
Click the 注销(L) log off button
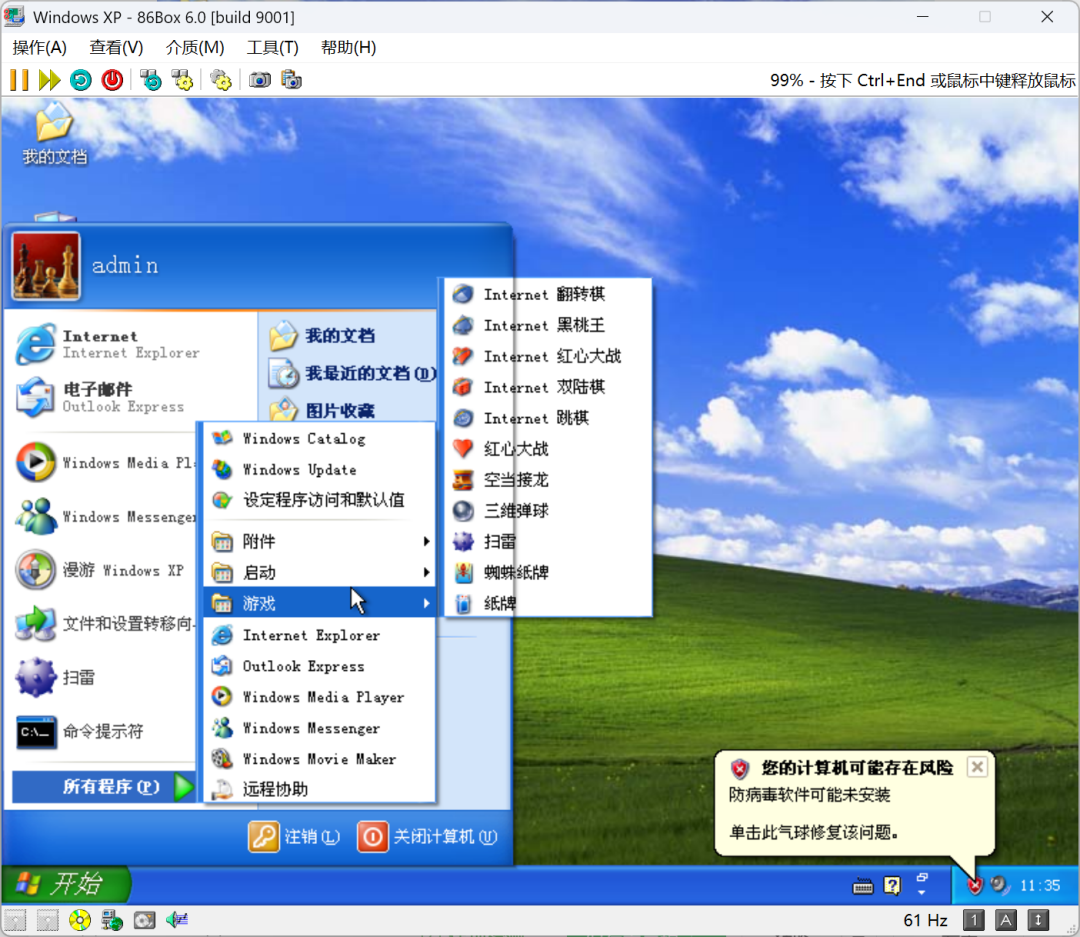(x=295, y=837)
